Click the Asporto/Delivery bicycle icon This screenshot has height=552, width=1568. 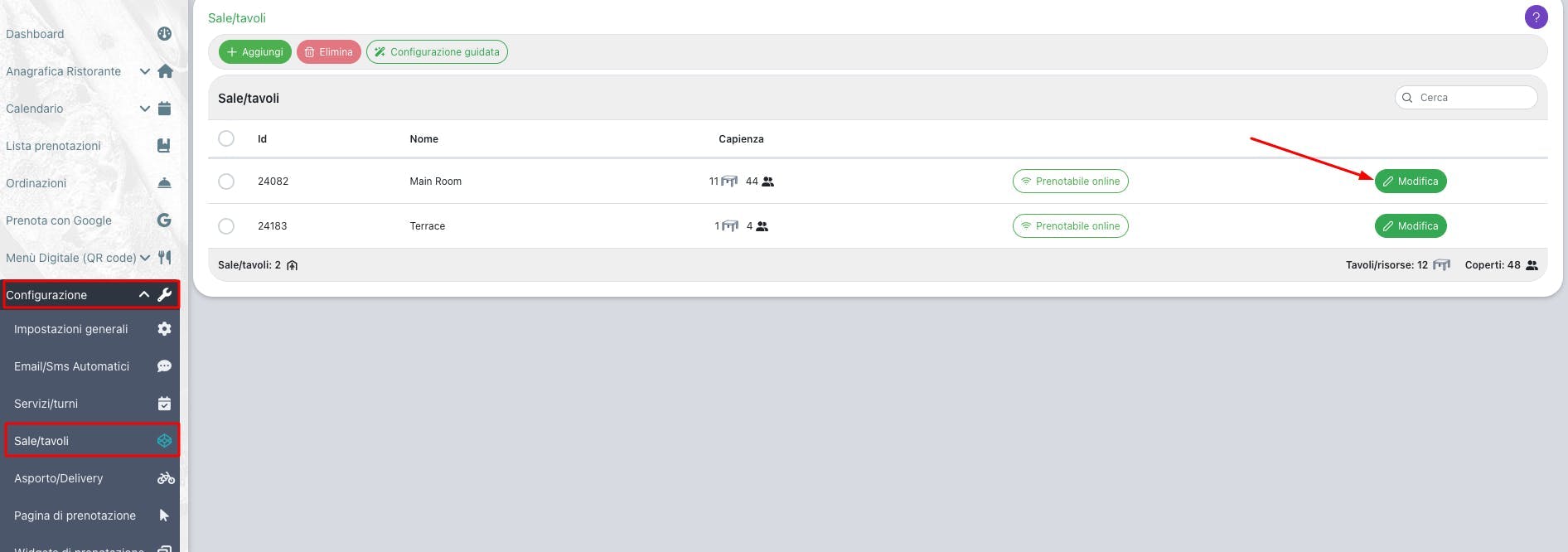(x=166, y=478)
